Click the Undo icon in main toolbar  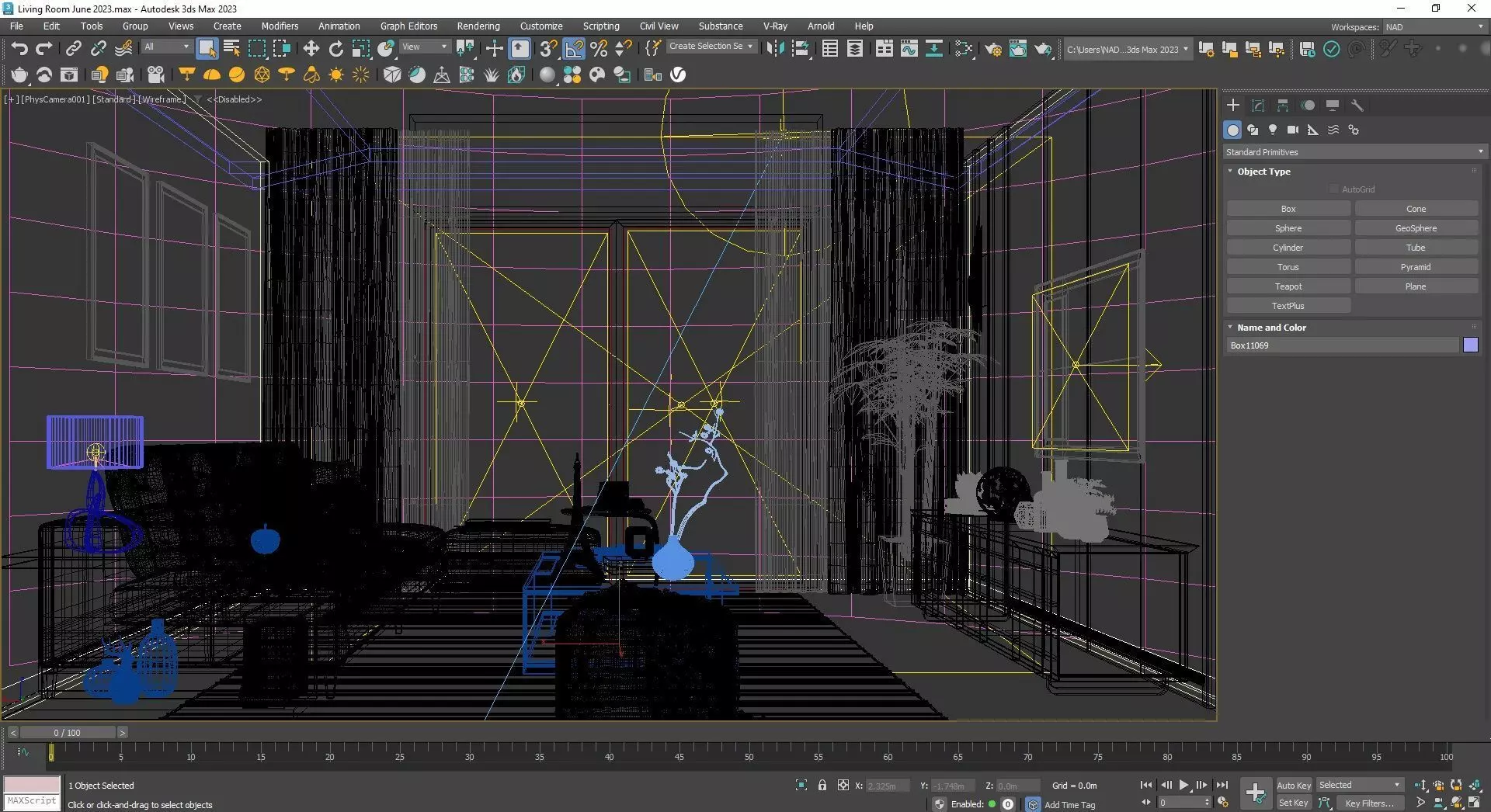coord(19,49)
